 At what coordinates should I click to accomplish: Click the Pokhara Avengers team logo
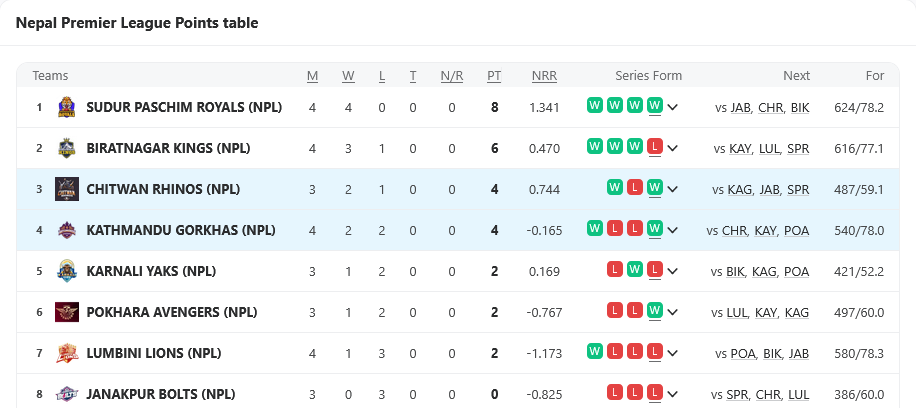67,312
